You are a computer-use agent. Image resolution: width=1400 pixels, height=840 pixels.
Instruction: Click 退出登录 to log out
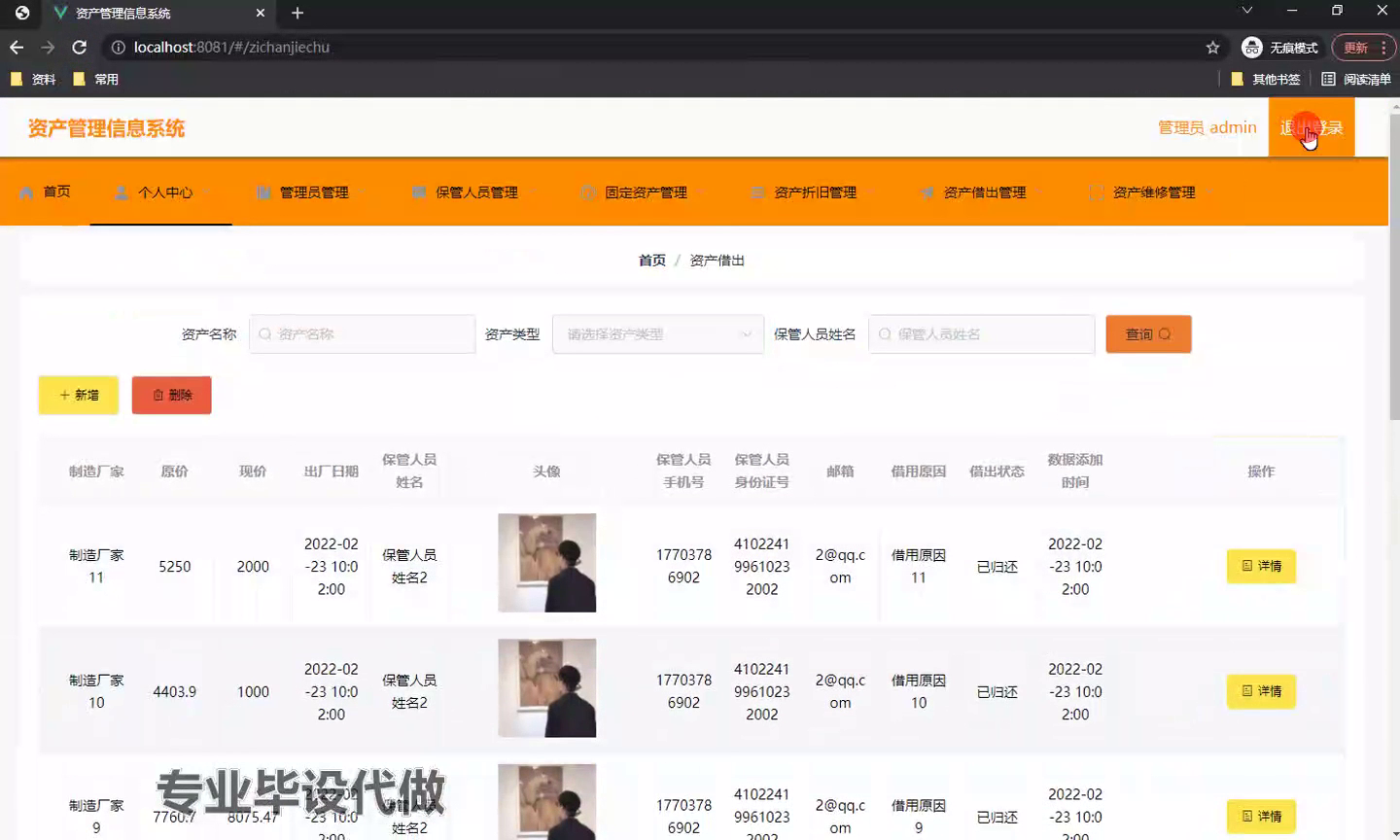(x=1312, y=127)
